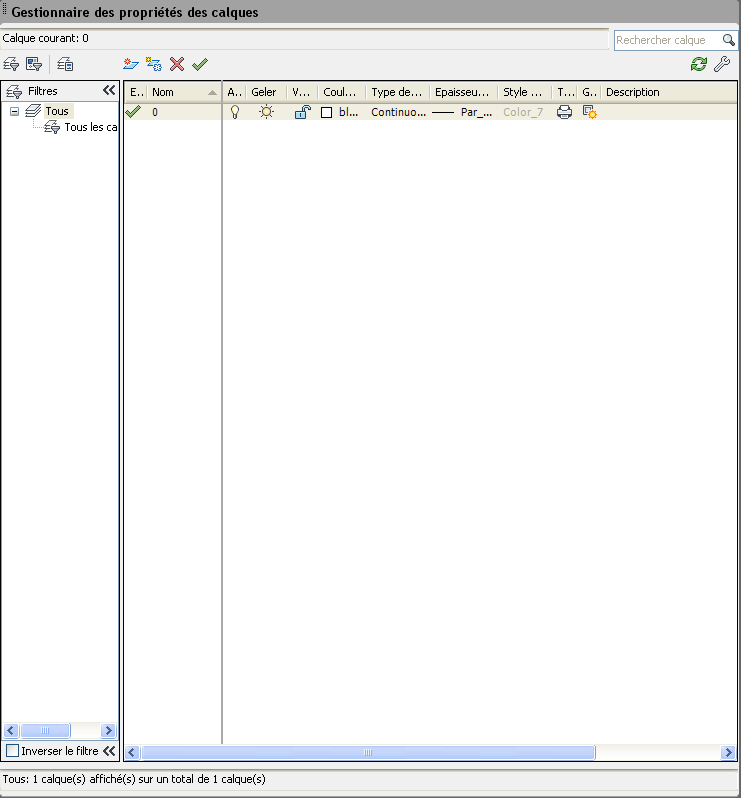Toggle layer 0 on/off light bulb
The width and height of the screenshot is (741, 798).
[235, 112]
